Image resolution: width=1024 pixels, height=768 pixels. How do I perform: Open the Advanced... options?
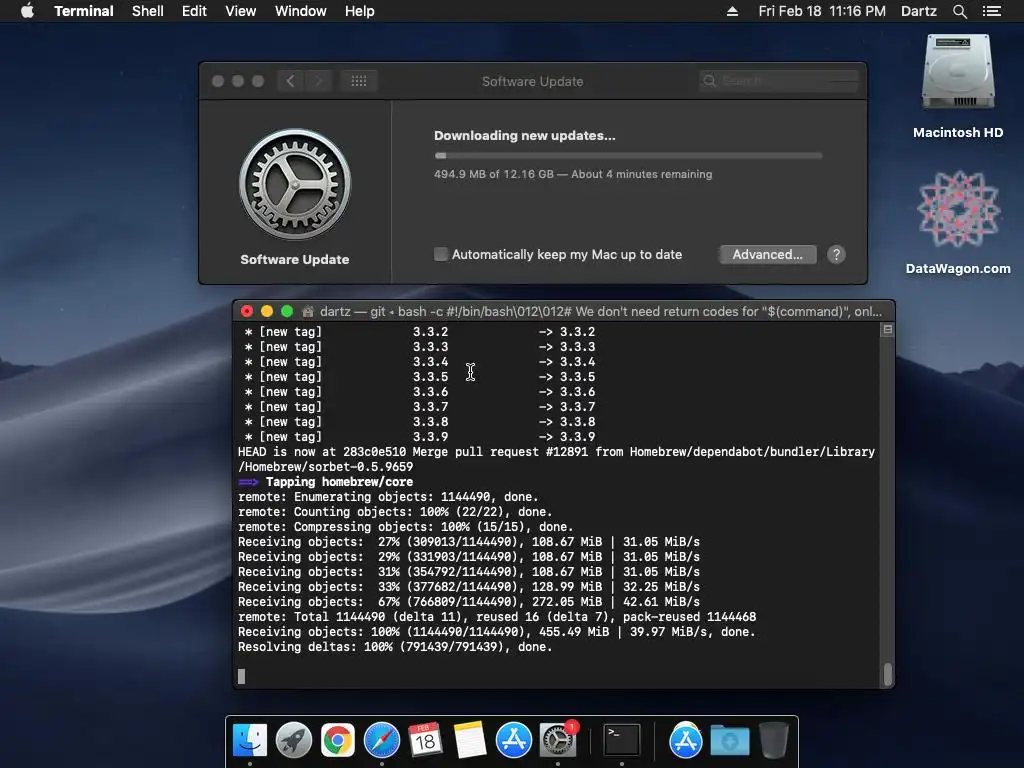[767, 255]
